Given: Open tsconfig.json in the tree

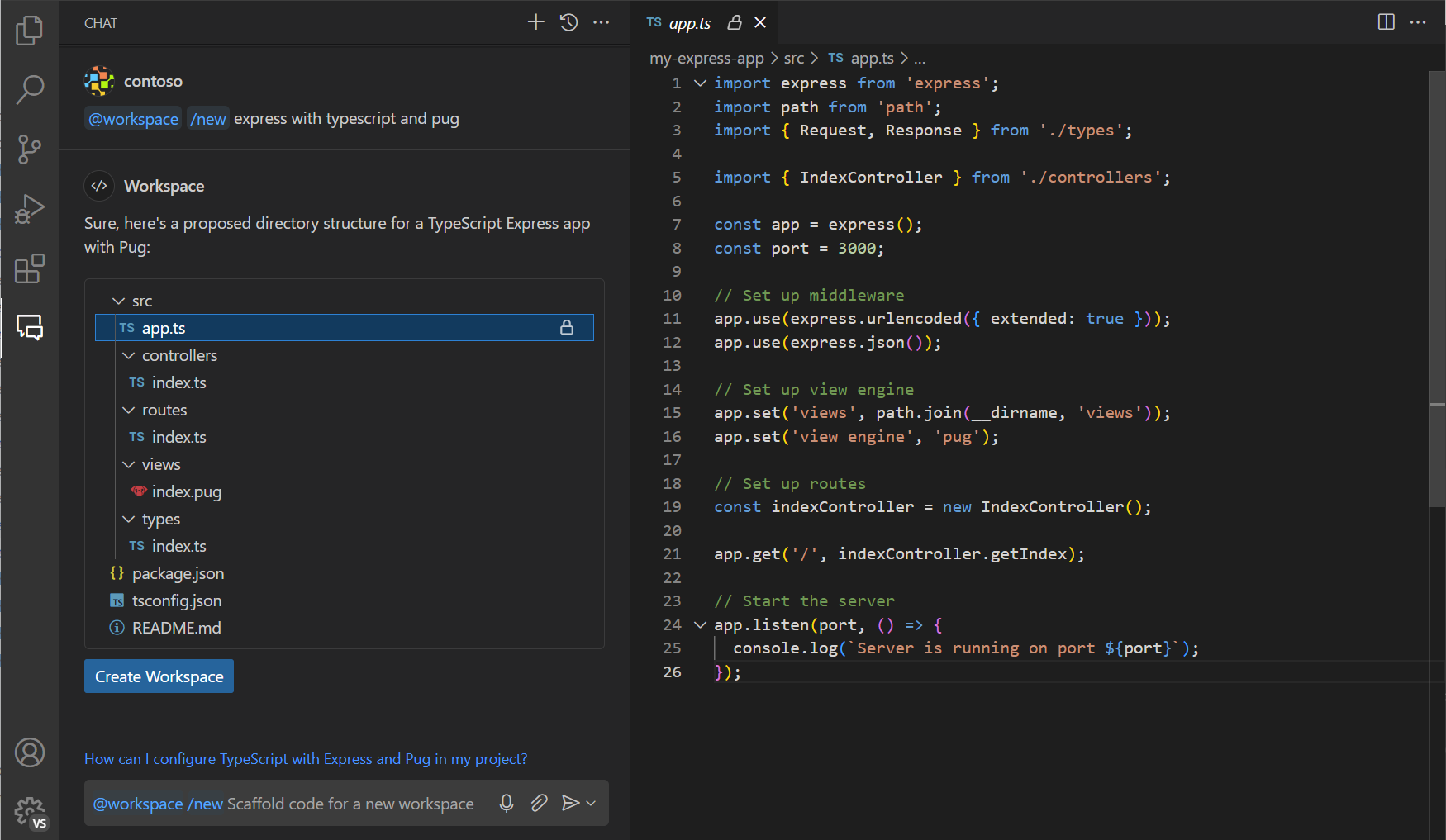Looking at the screenshot, I should 345,600.
